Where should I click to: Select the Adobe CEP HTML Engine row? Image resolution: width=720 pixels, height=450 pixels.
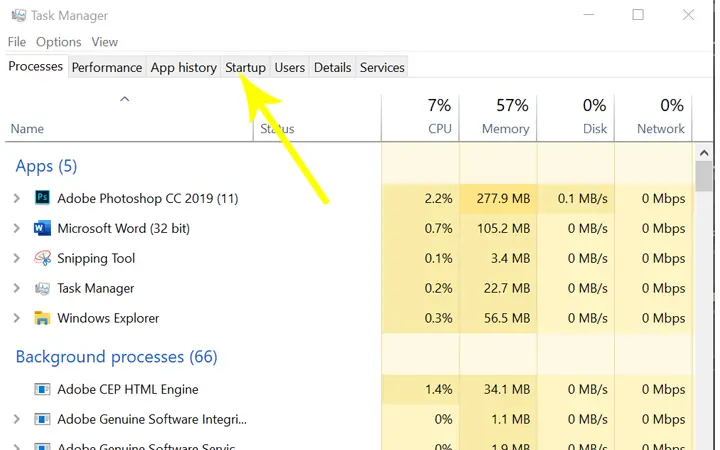349,389
